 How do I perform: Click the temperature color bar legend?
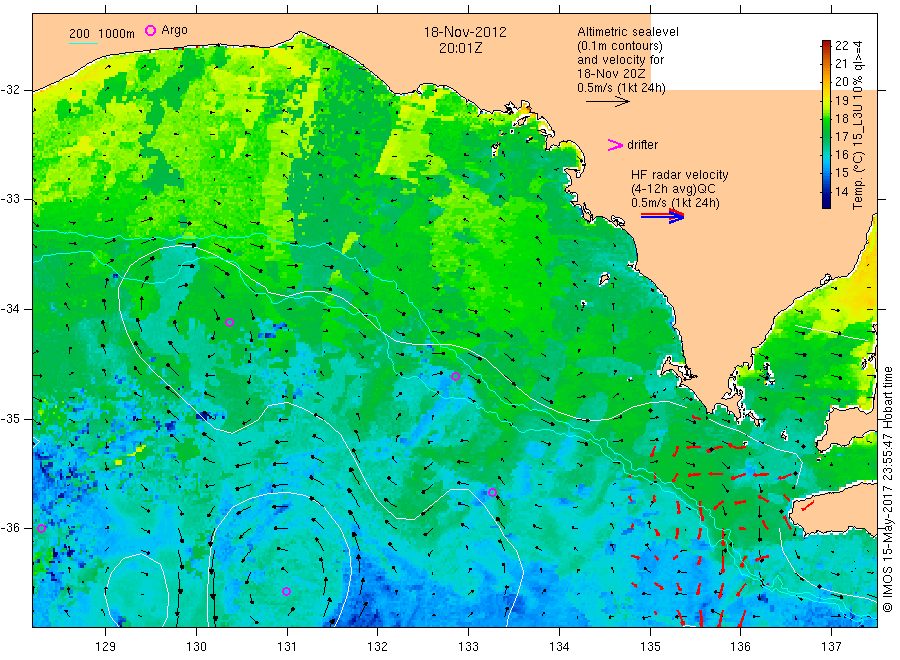click(x=827, y=124)
